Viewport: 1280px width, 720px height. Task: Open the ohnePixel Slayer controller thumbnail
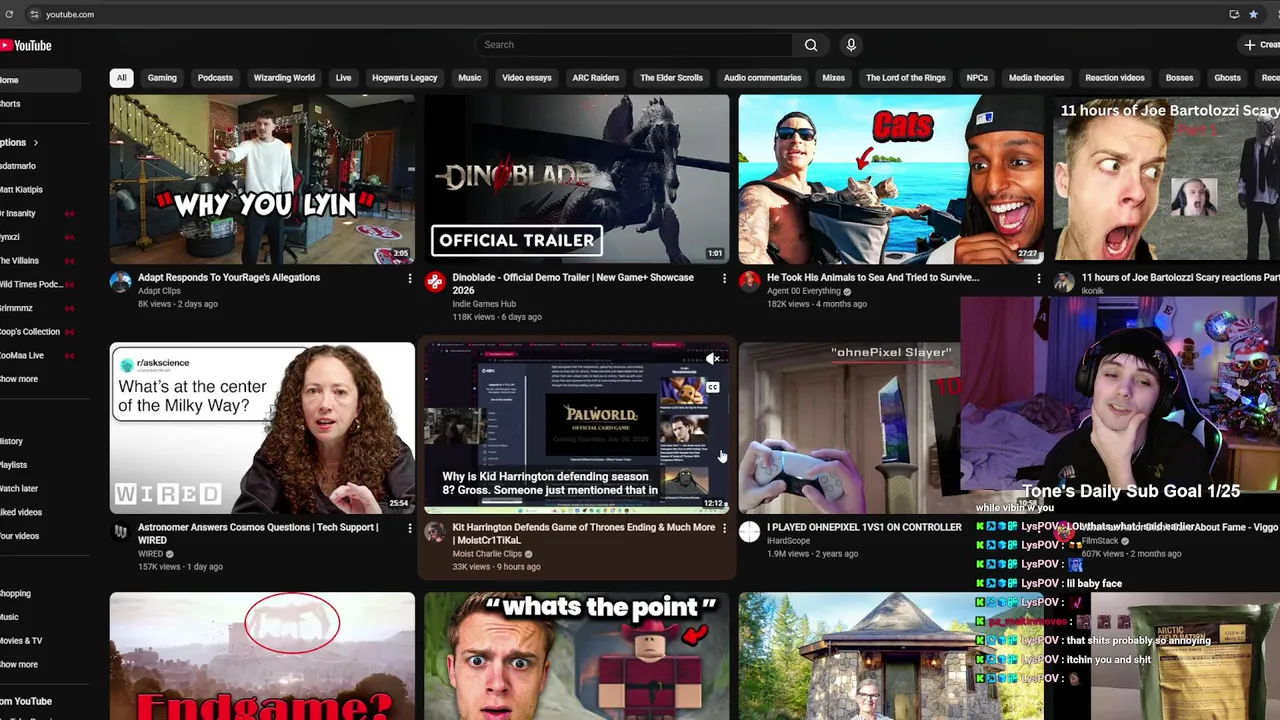tap(848, 428)
